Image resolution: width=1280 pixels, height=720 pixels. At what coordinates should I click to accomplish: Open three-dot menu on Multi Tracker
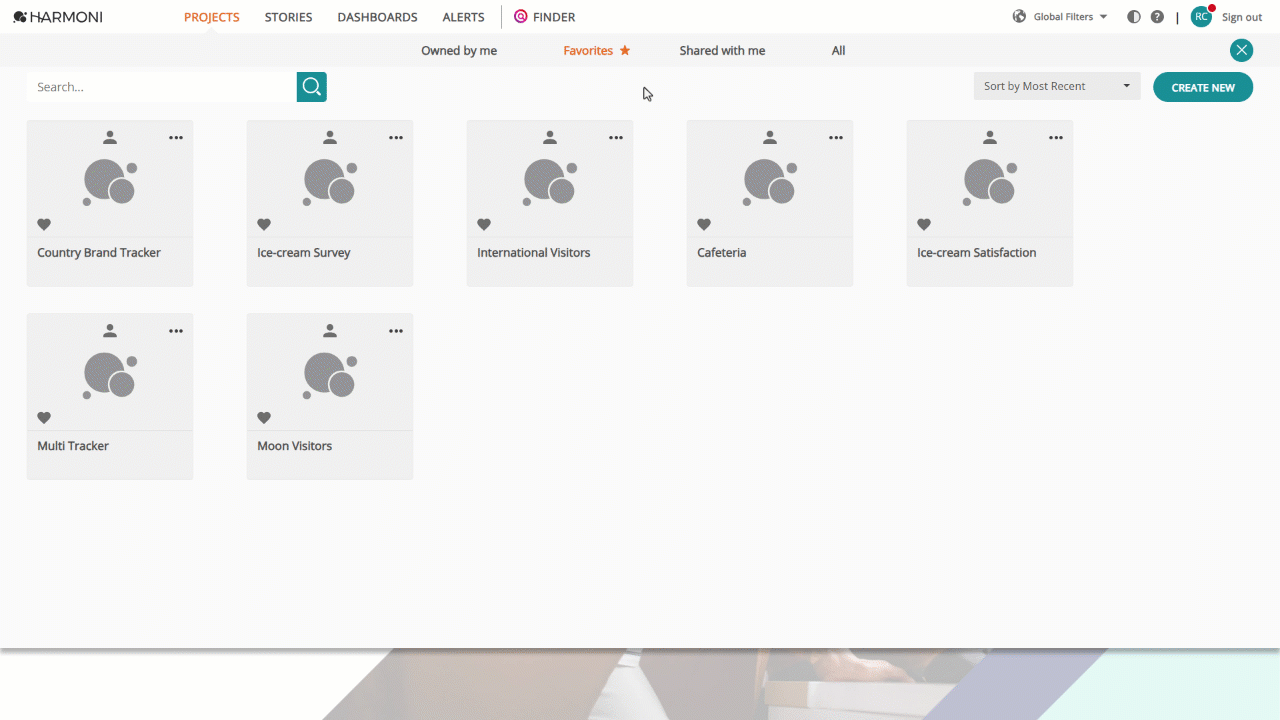tap(176, 331)
